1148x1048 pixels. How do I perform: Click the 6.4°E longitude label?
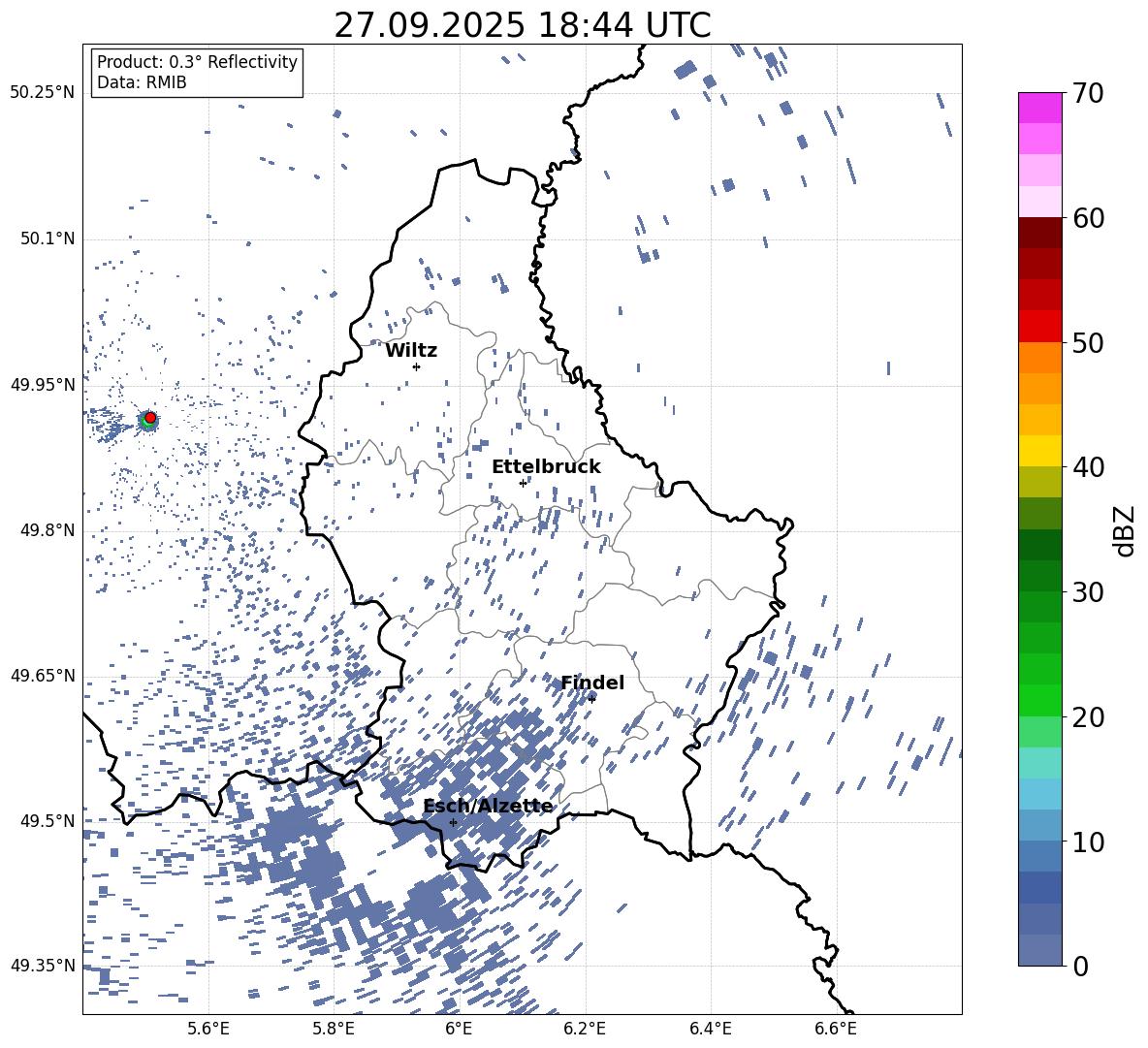[x=710, y=1029]
